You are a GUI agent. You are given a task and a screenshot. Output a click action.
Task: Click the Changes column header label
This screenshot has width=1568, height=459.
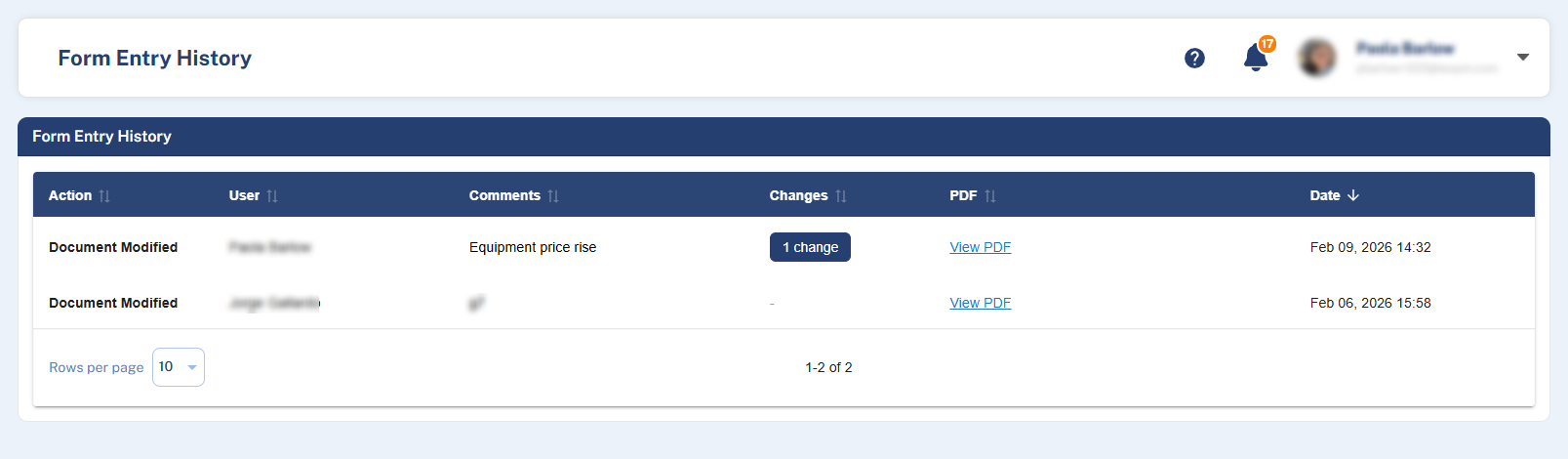(x=798, y=195)
